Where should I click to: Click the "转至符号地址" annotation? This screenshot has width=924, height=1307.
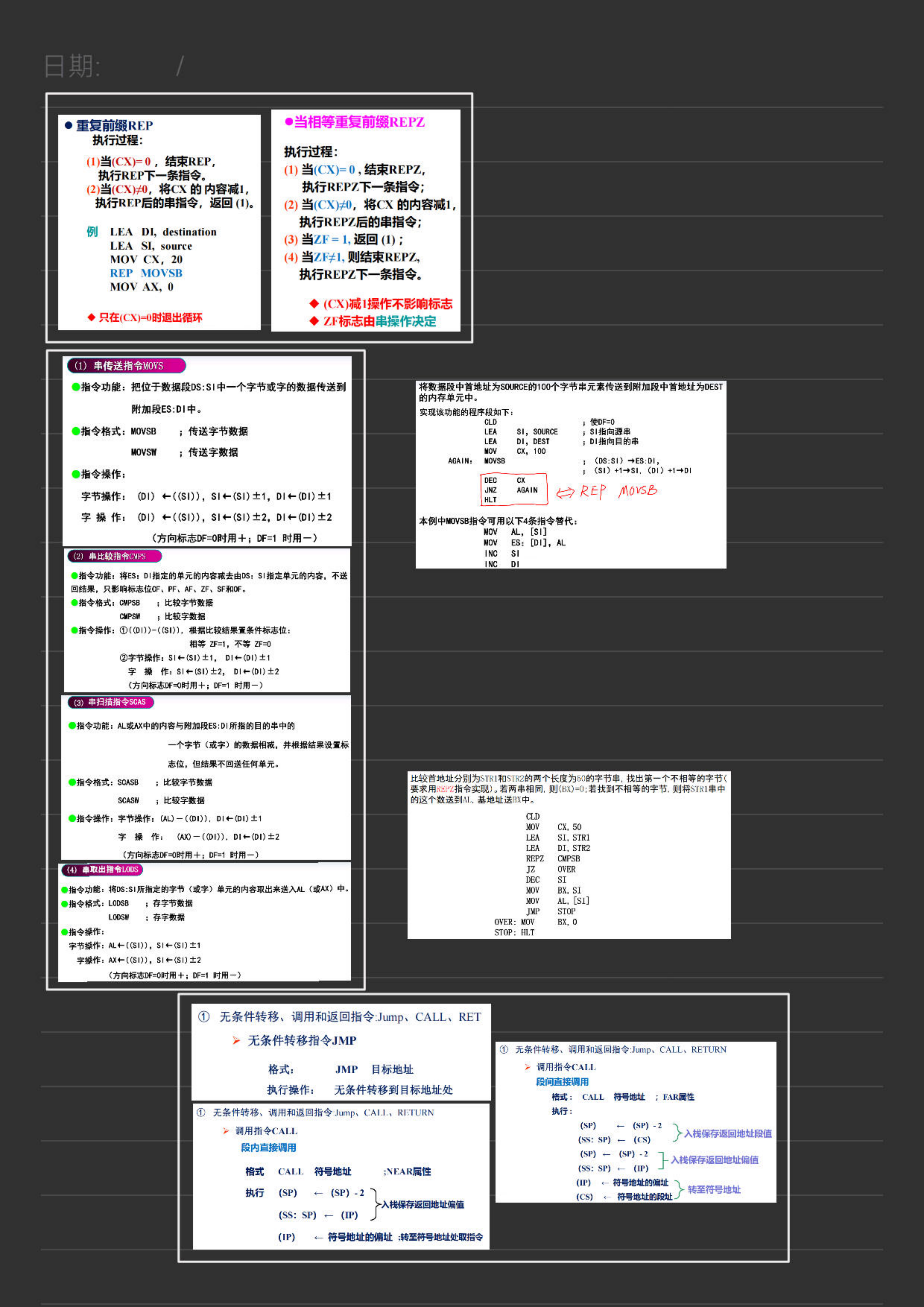(x=714, y=1189)
